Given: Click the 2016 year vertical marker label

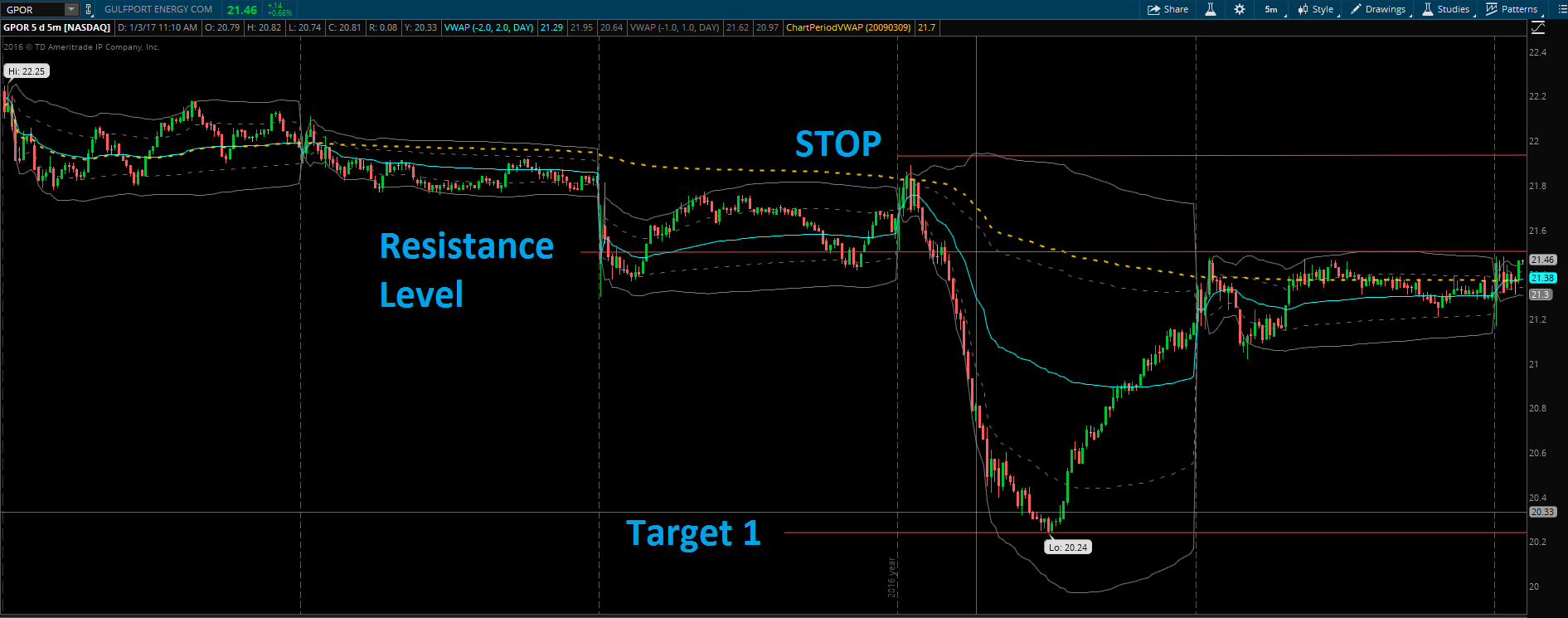Looking at the screenshot, I should click(x=892, y=577).
